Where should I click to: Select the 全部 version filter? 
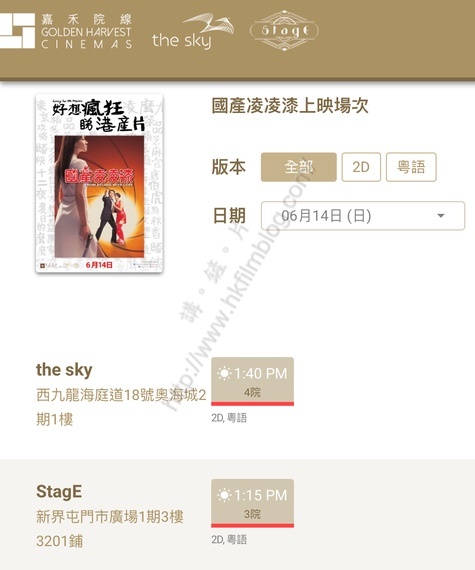(299, 167)
